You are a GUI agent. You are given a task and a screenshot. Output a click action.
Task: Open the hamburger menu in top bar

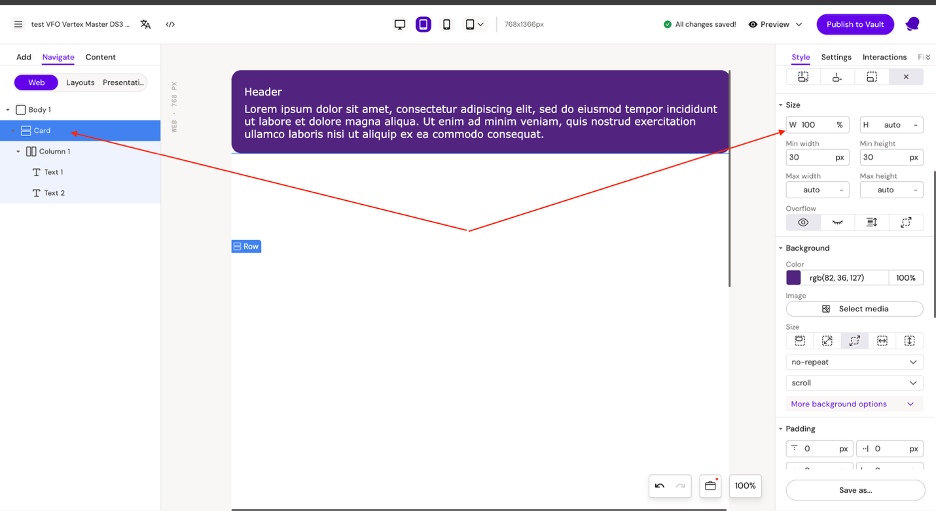17,24
